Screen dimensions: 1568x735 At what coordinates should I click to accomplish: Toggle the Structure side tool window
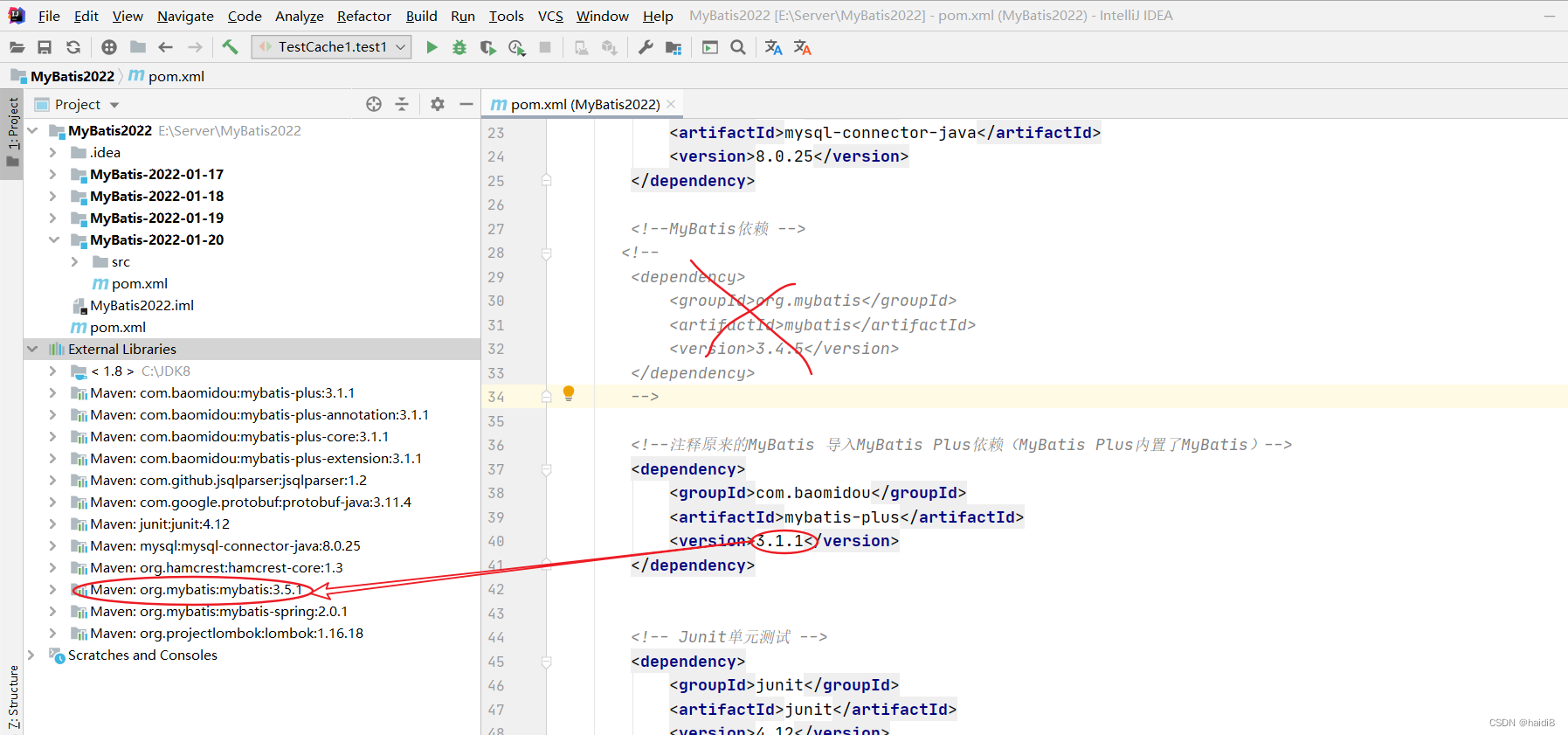(12, 697)
